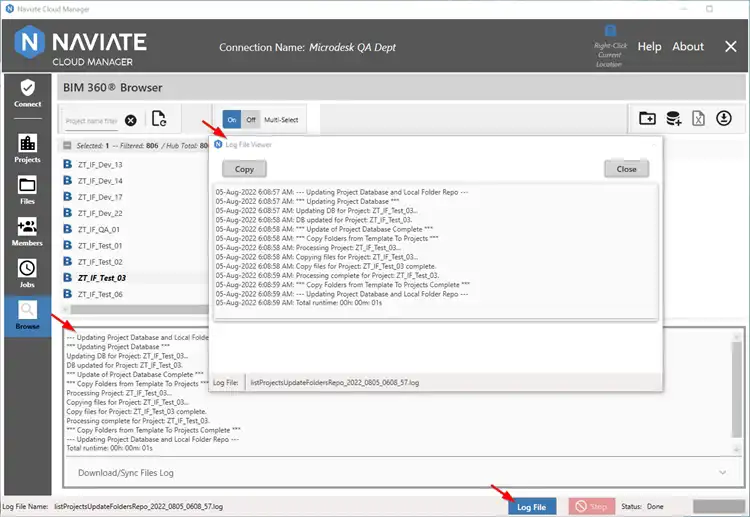The image size is (750, 517).
Task: Click the 'Status: Done' indicator
Action: tap(642, 506)
